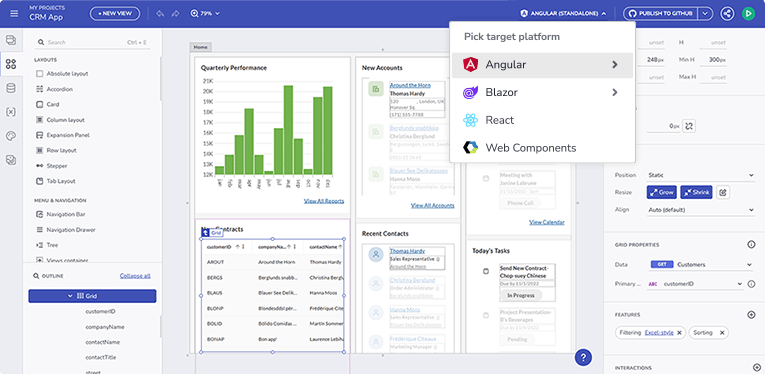768x376 pixels.
Task: Add an interaction with the plus icon
Action: [757, 368]
